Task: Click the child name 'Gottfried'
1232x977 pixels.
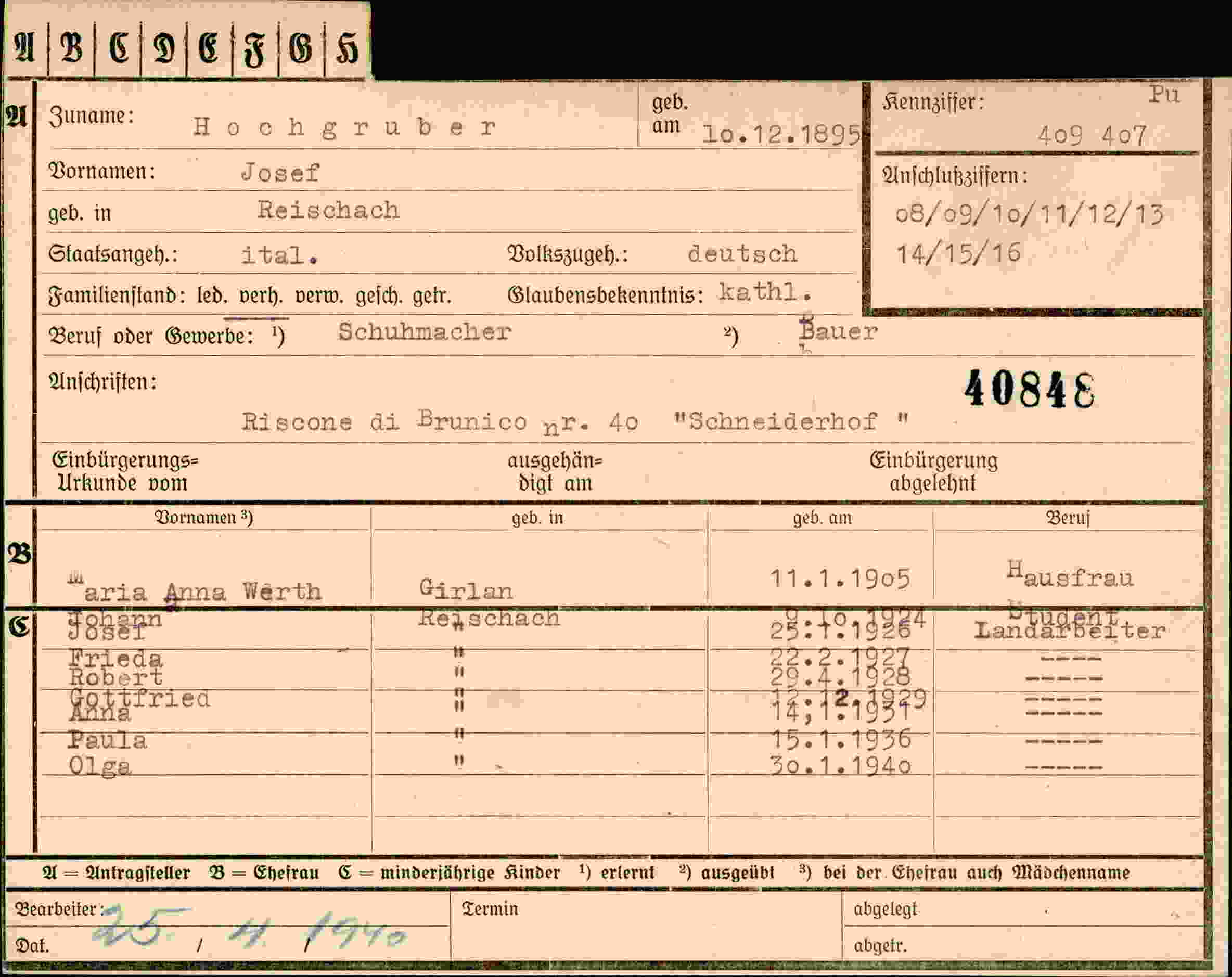Action: 139,698
